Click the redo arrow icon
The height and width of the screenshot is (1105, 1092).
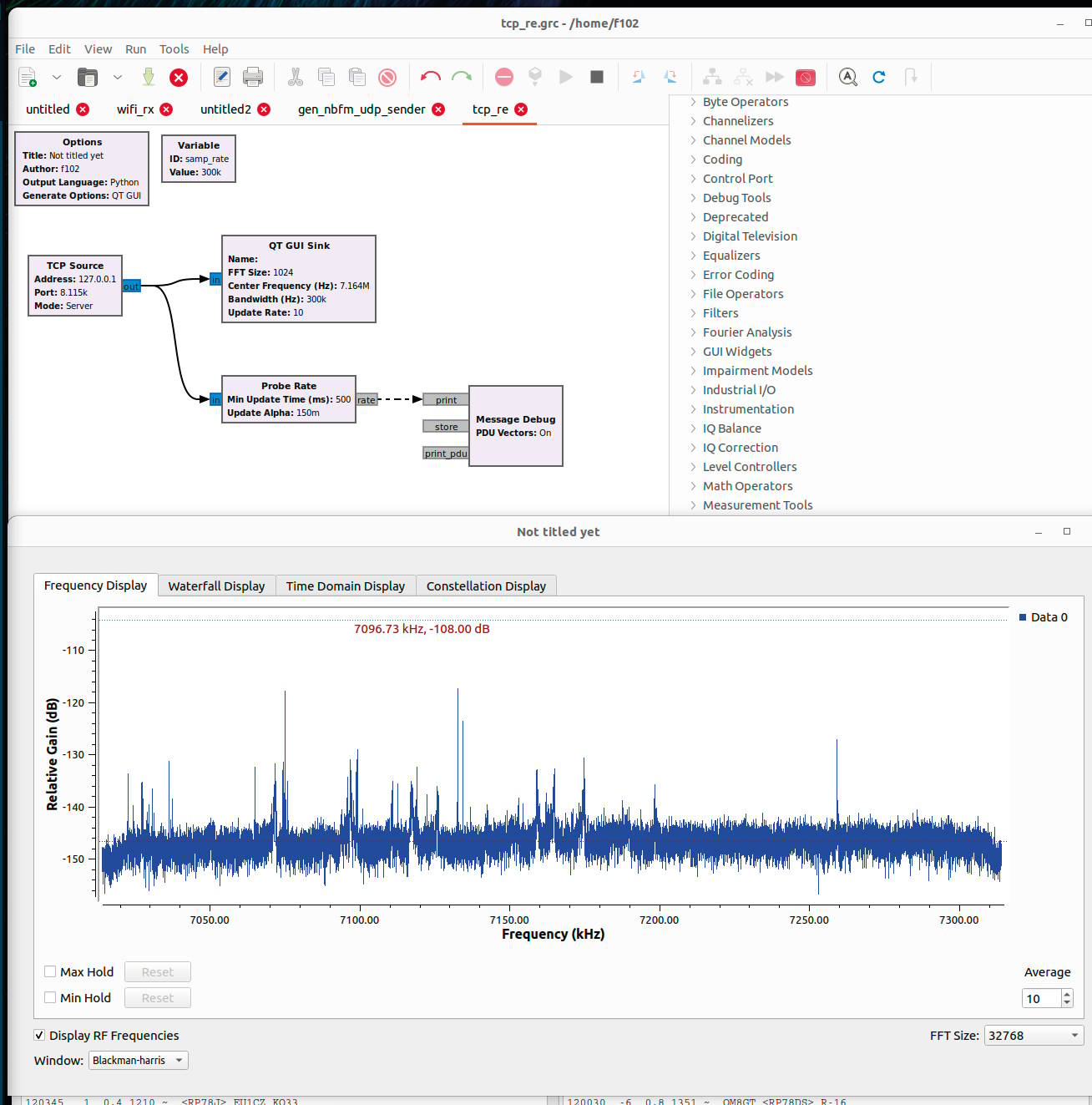462,78
